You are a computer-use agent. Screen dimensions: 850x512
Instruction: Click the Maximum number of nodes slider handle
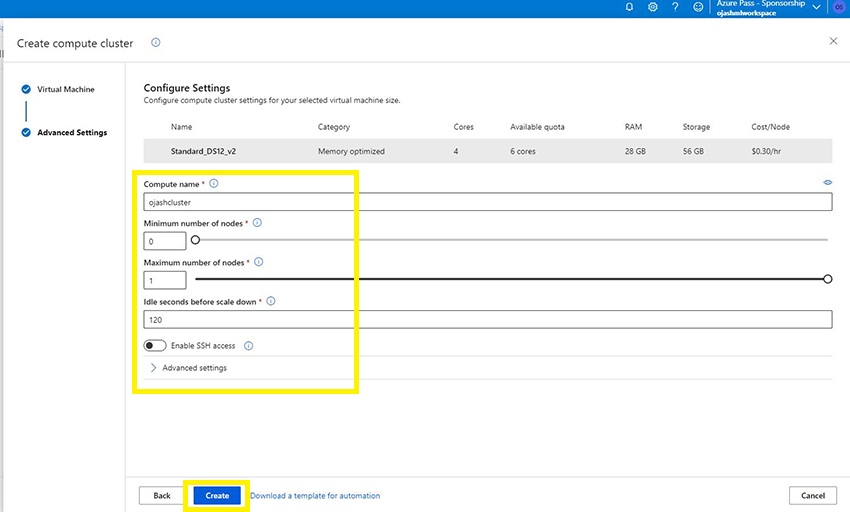(828, 279)
